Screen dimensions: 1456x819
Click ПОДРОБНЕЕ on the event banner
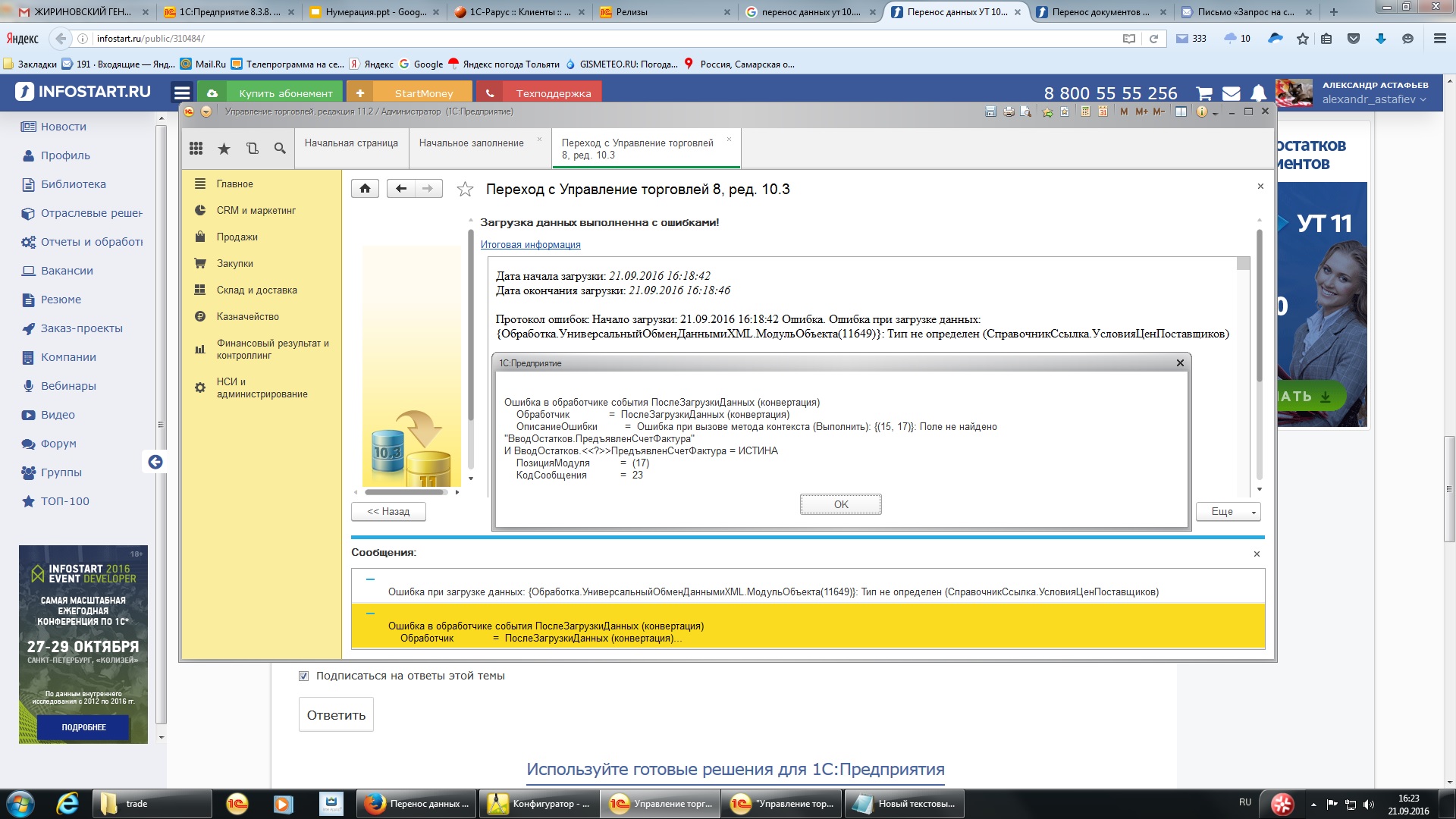pyautogui.click(x=83, y=727)
